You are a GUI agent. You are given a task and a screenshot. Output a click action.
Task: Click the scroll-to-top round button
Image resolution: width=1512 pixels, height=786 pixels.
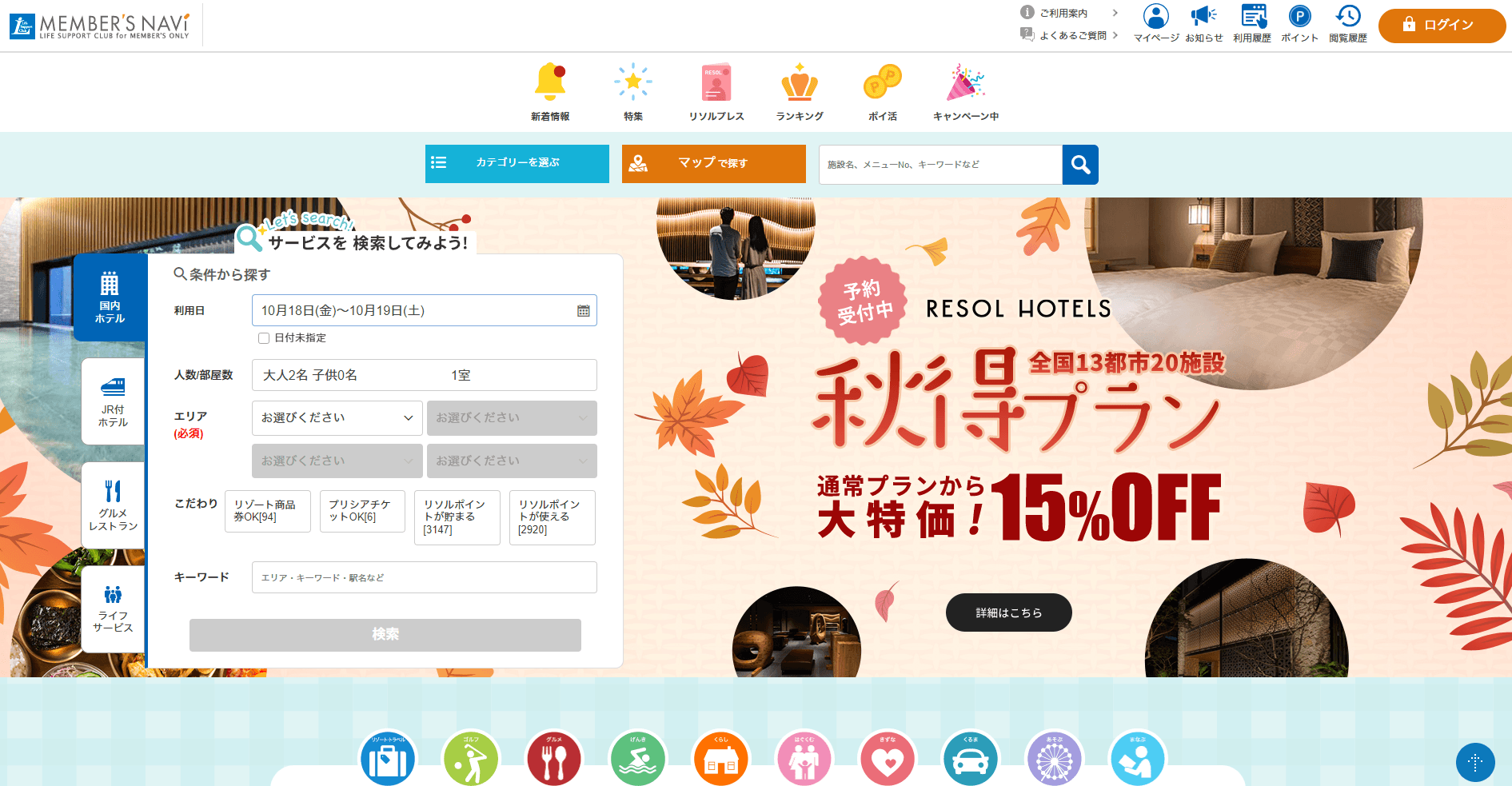coord(1475,762)
